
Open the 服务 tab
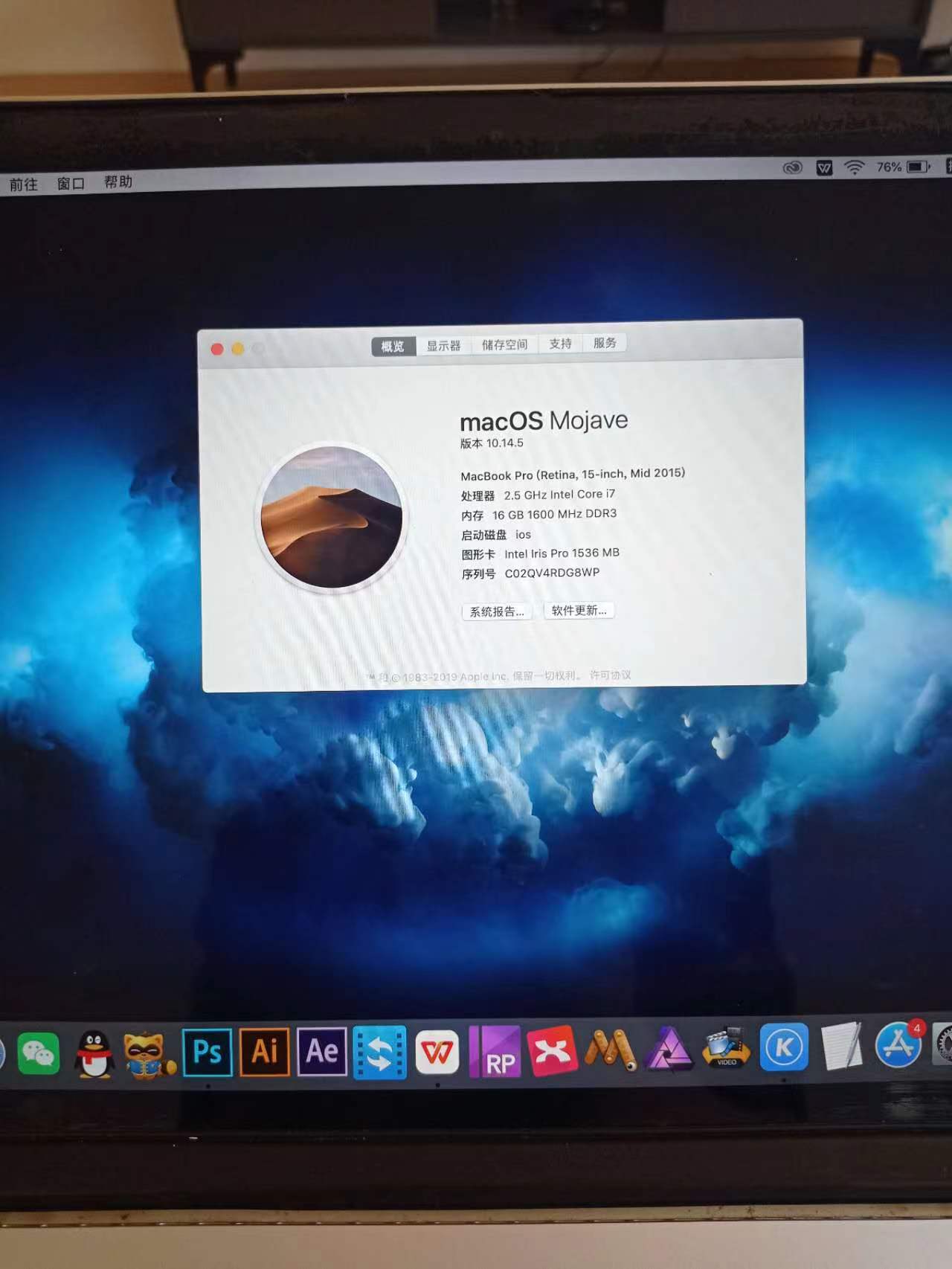[605, 343]
